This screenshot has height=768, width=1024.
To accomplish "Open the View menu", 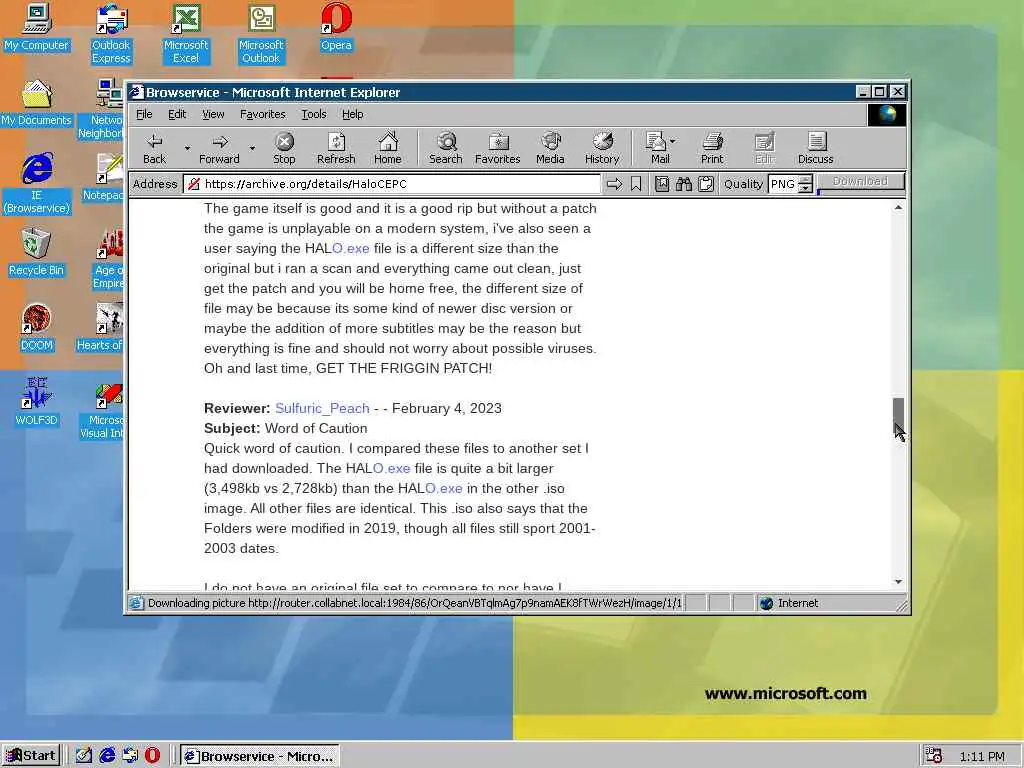I will coord(213,114).
